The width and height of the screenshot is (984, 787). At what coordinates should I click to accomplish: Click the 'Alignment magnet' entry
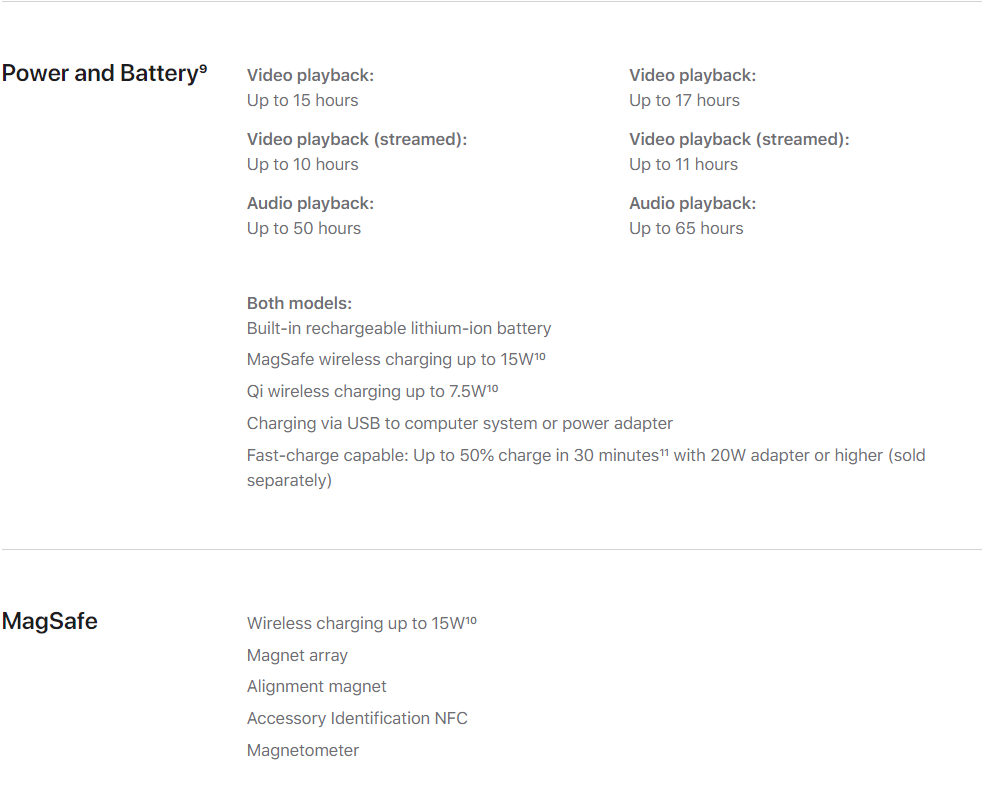(x=316, y=687)
